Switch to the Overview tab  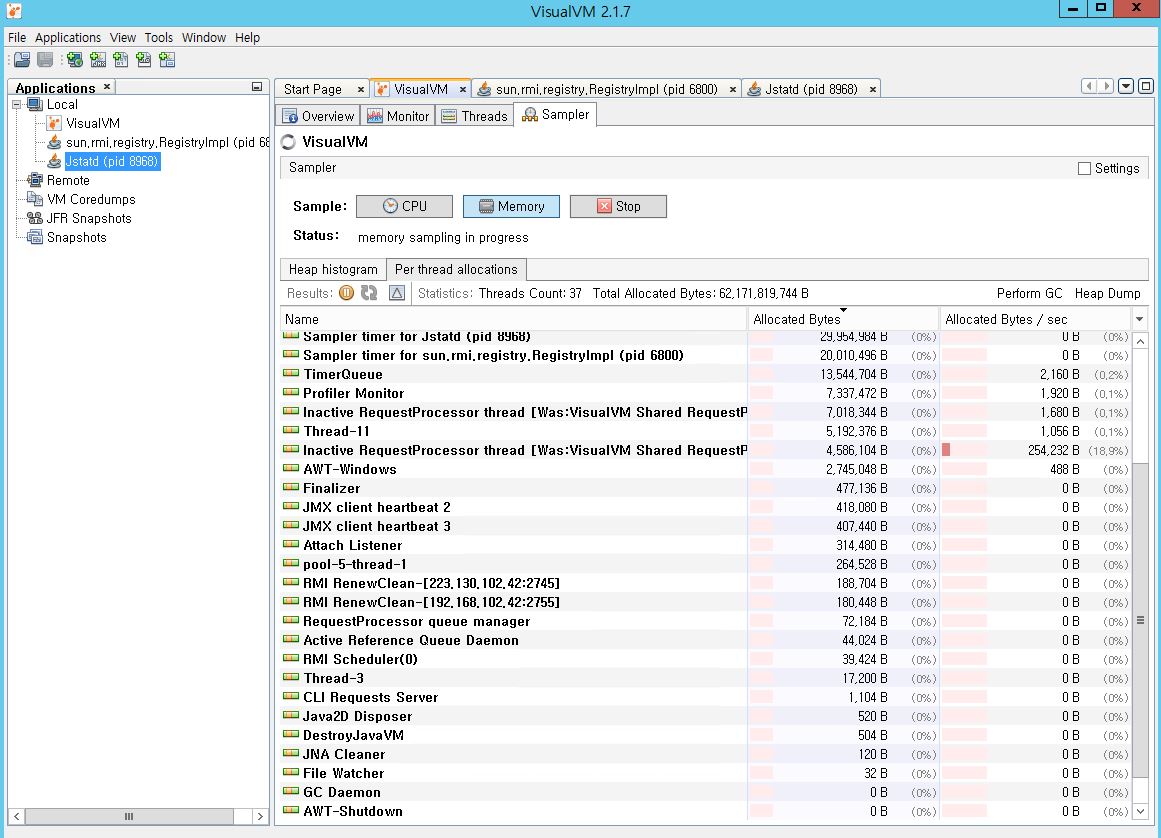(x=318, y=116)
